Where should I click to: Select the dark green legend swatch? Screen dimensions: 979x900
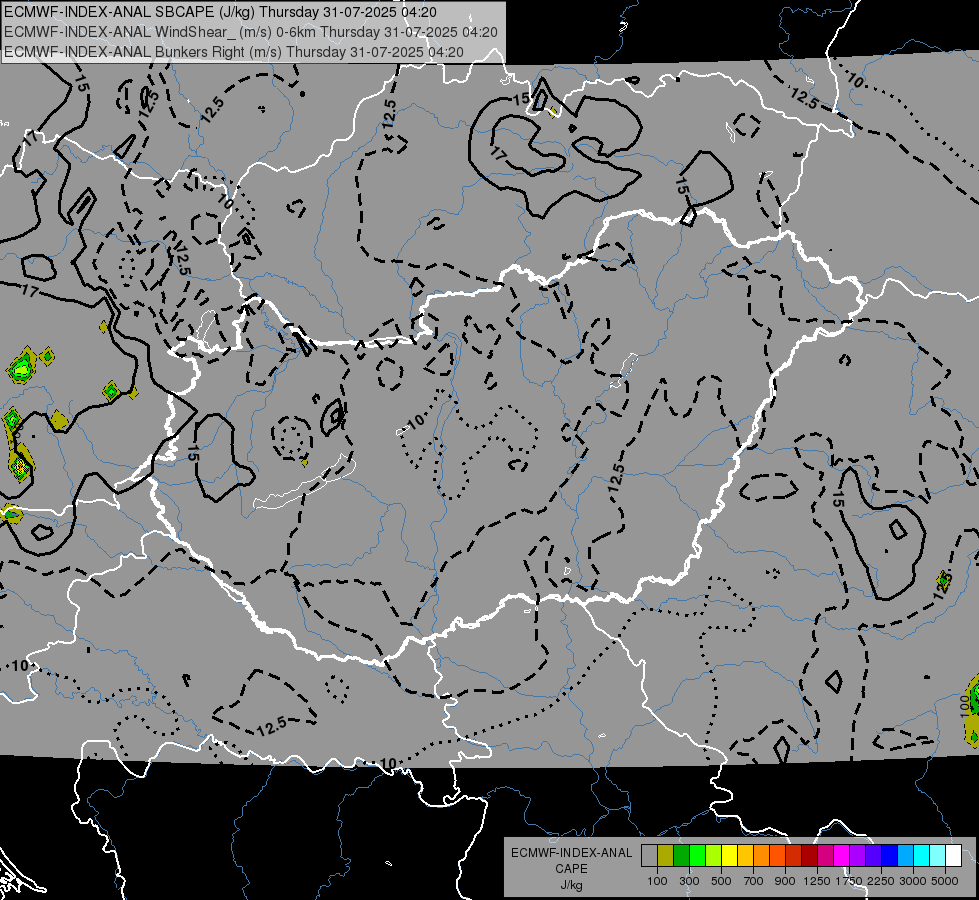(681, 855)
